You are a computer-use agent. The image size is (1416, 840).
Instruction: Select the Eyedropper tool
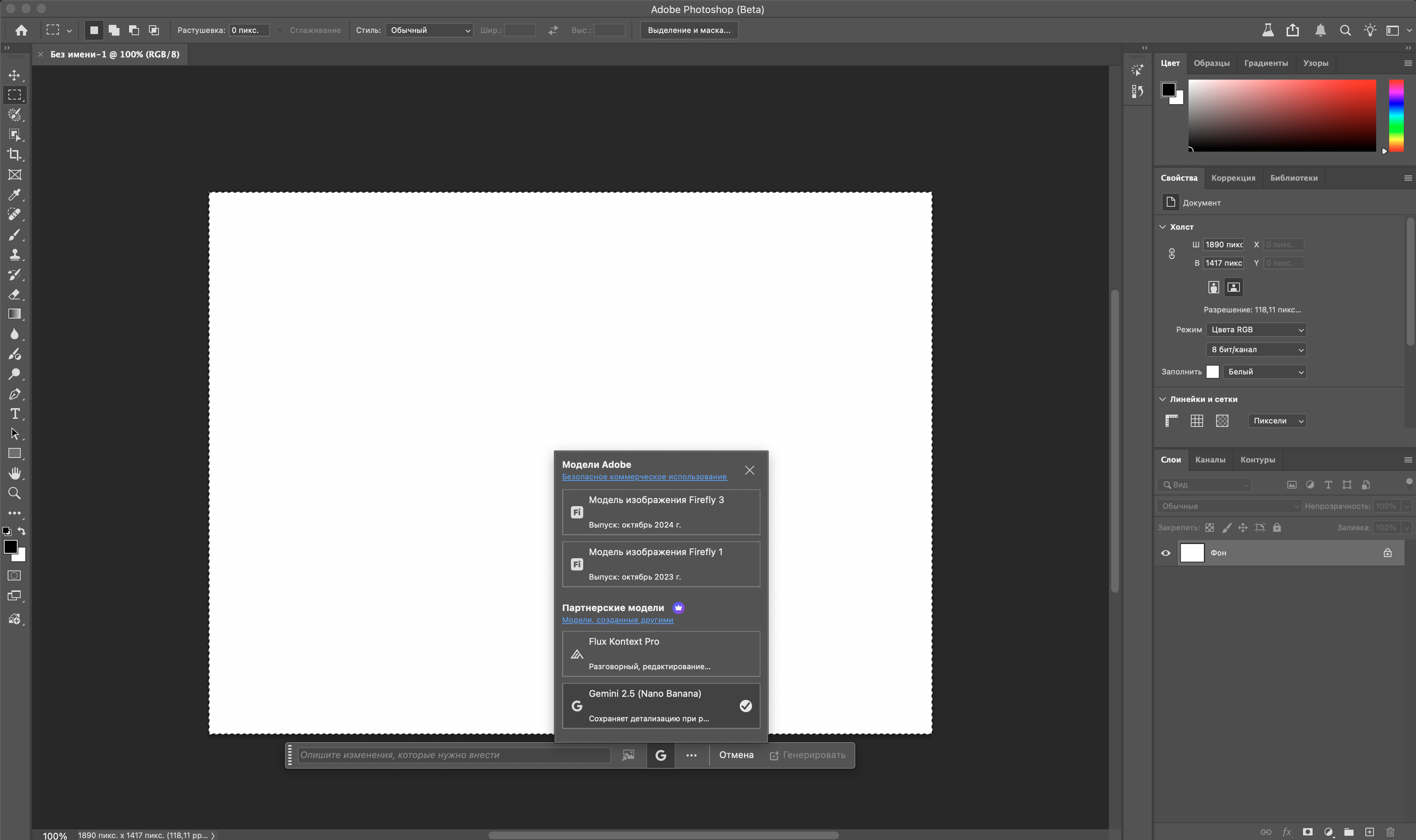click(15, 195)
